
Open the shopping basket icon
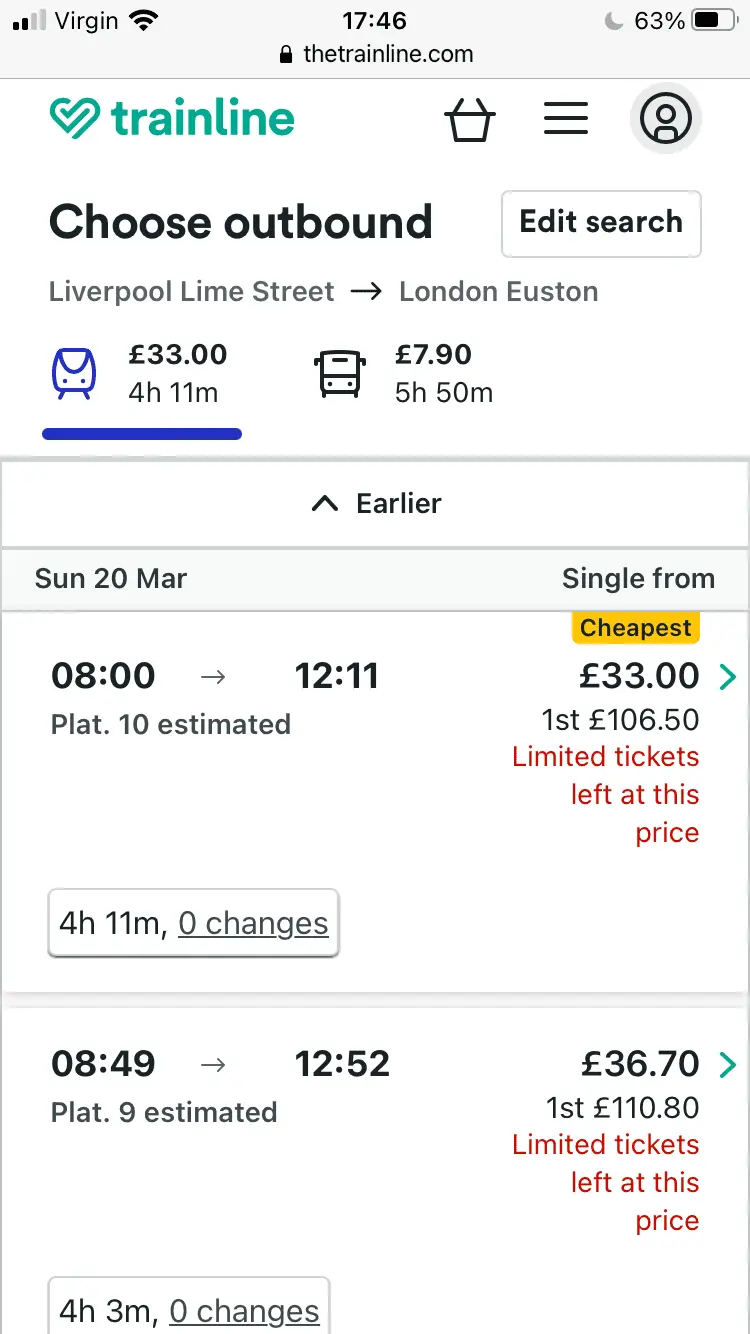pos(469,120)
